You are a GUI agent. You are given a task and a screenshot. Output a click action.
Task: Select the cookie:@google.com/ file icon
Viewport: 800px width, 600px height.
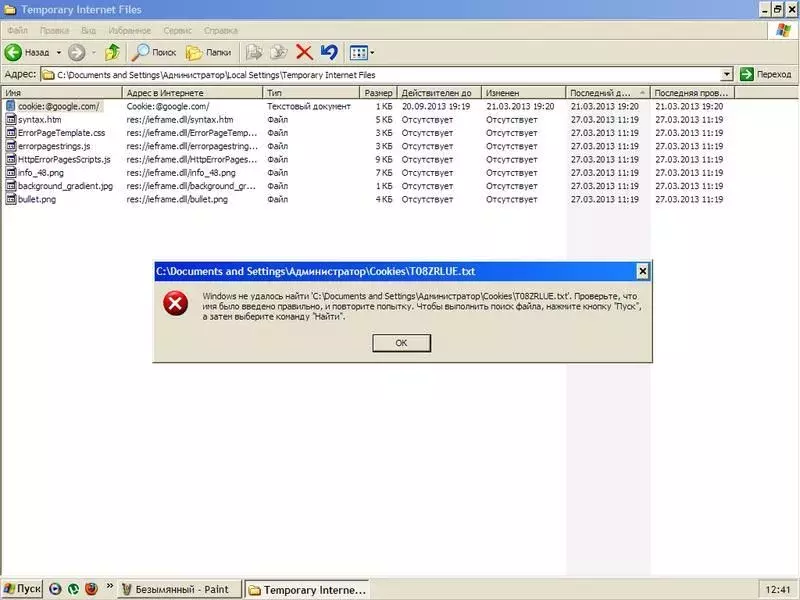tap(11, 106)
